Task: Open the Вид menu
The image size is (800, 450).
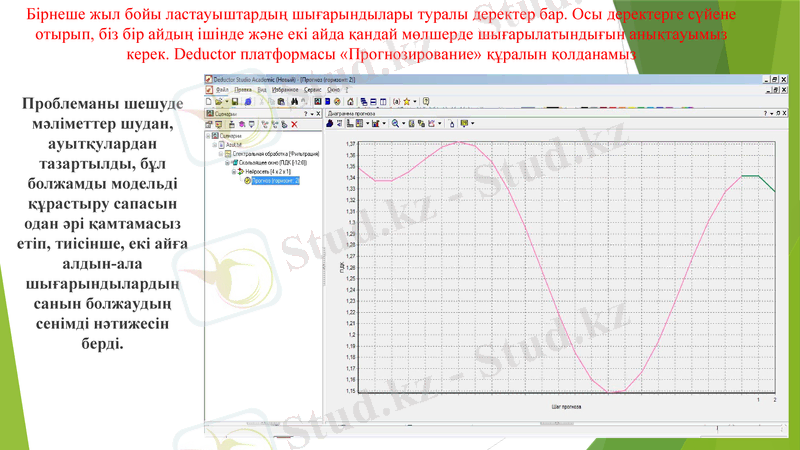Action: point(262,90)
